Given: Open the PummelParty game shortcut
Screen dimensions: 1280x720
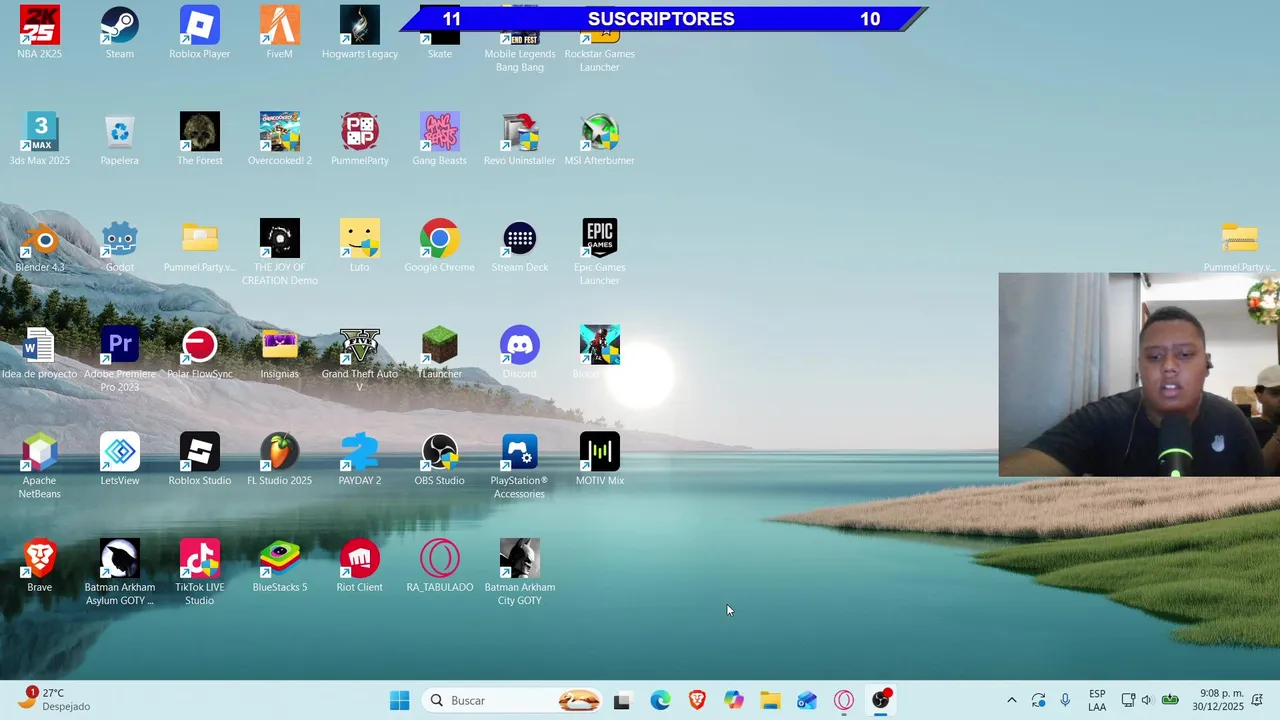Looking at the screenshot, I should [x=360, y=132].
